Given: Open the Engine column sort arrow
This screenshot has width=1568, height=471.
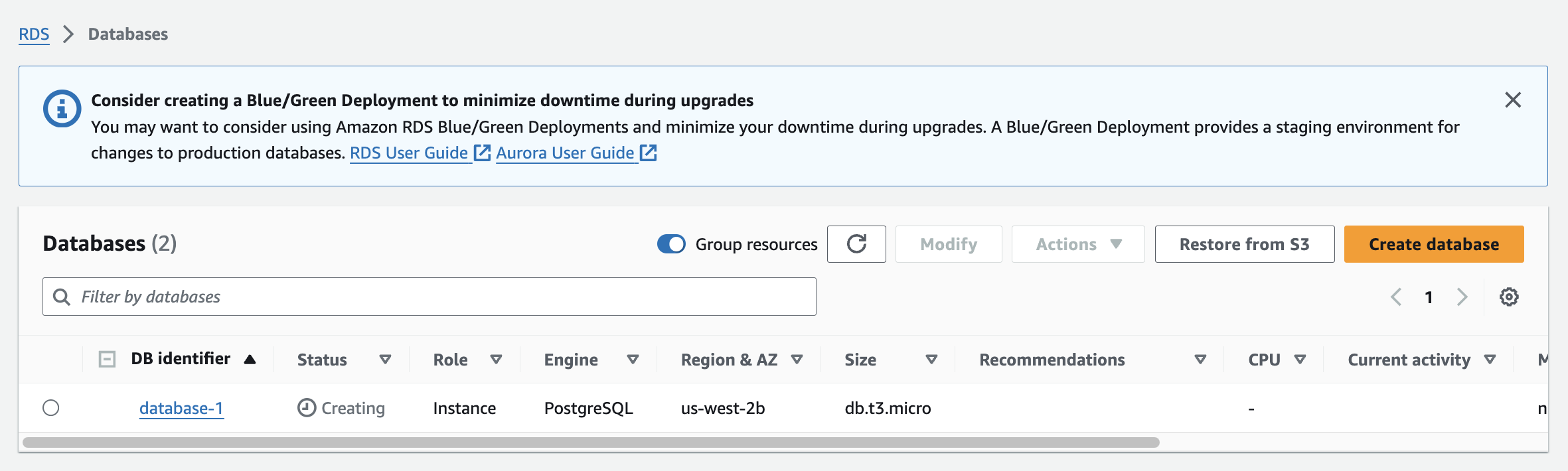Looking at the screenshot, I should (x=633, y=360).
